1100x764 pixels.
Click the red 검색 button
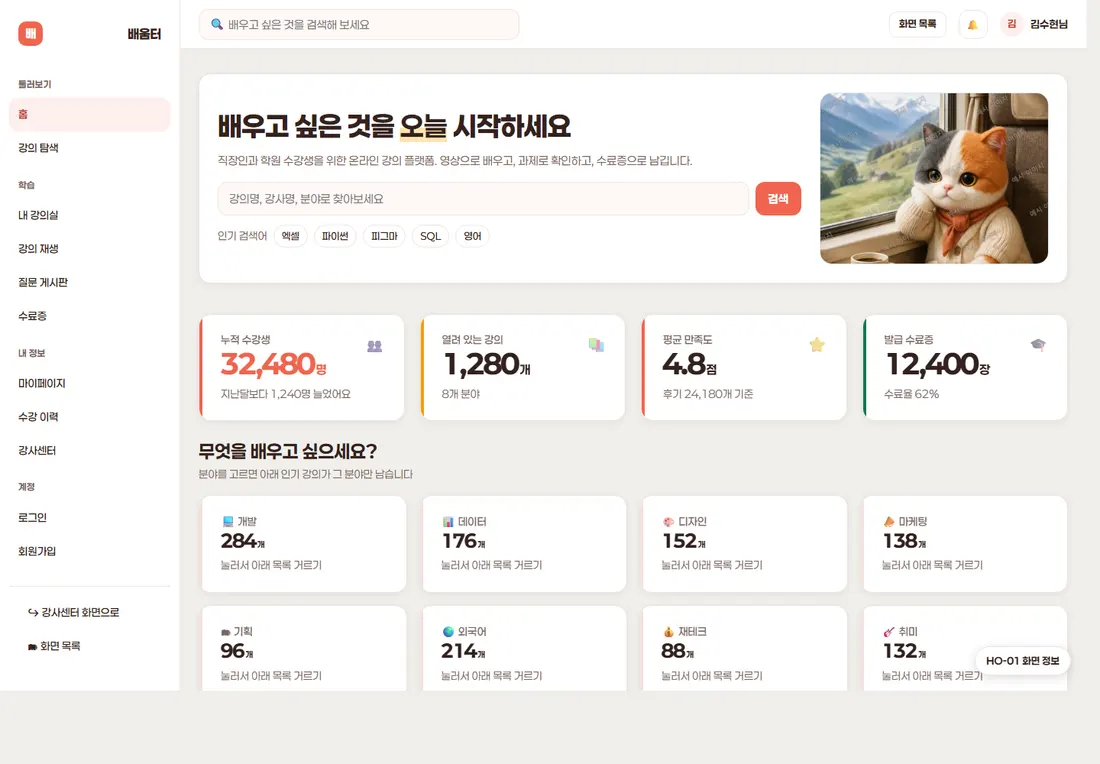(778, 199)
